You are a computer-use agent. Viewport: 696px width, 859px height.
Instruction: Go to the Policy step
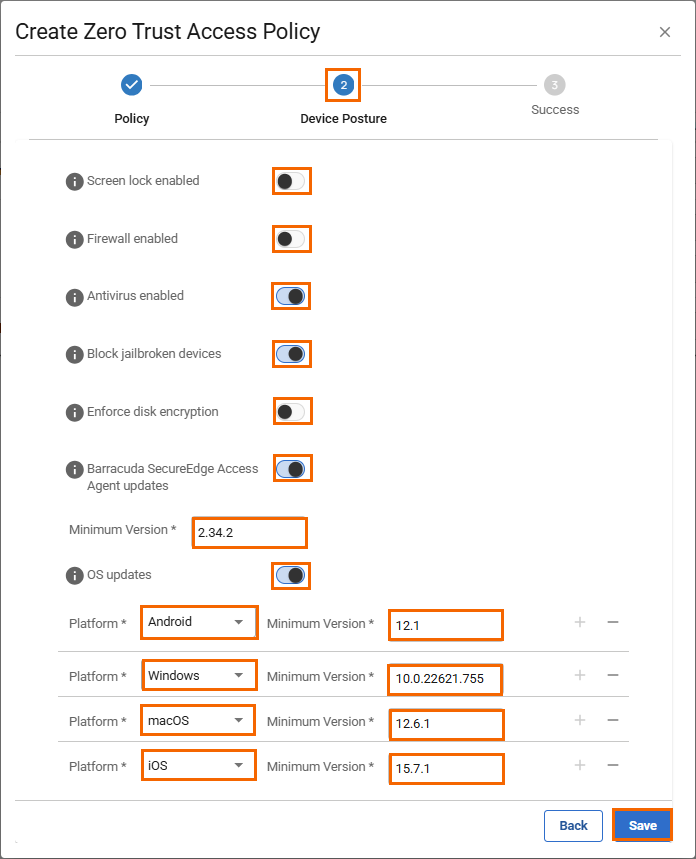pos(131,85)
